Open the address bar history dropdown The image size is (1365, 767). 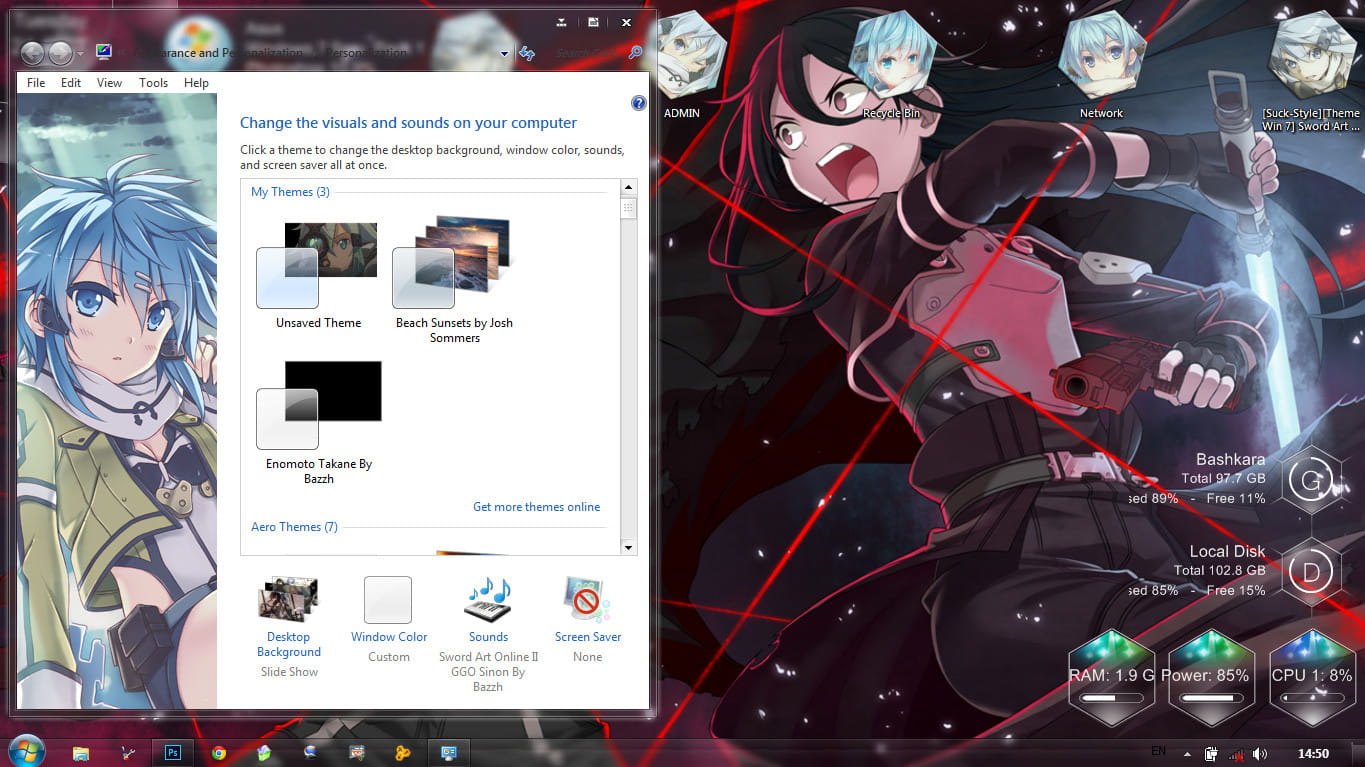coord(505,53)
